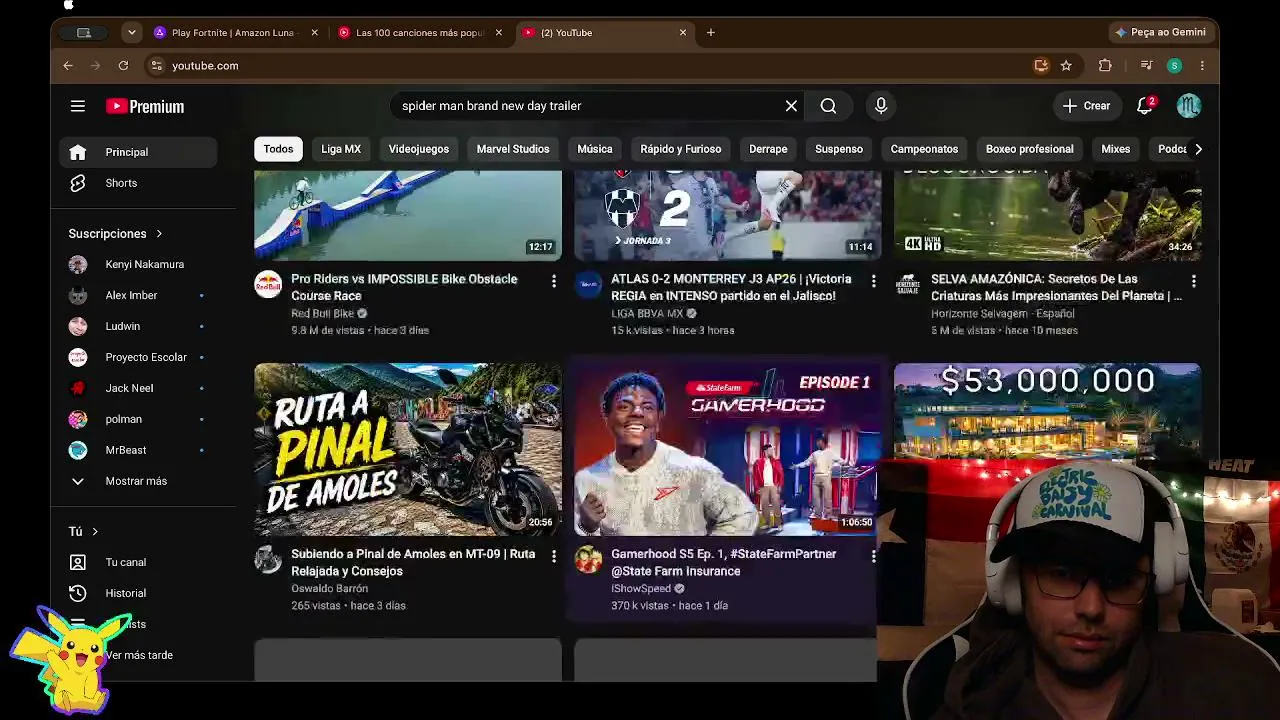Start voice search with the microphone
The height and width of the screenshot is (720, 1280).
pyautogui.click(x=881, y=106)
